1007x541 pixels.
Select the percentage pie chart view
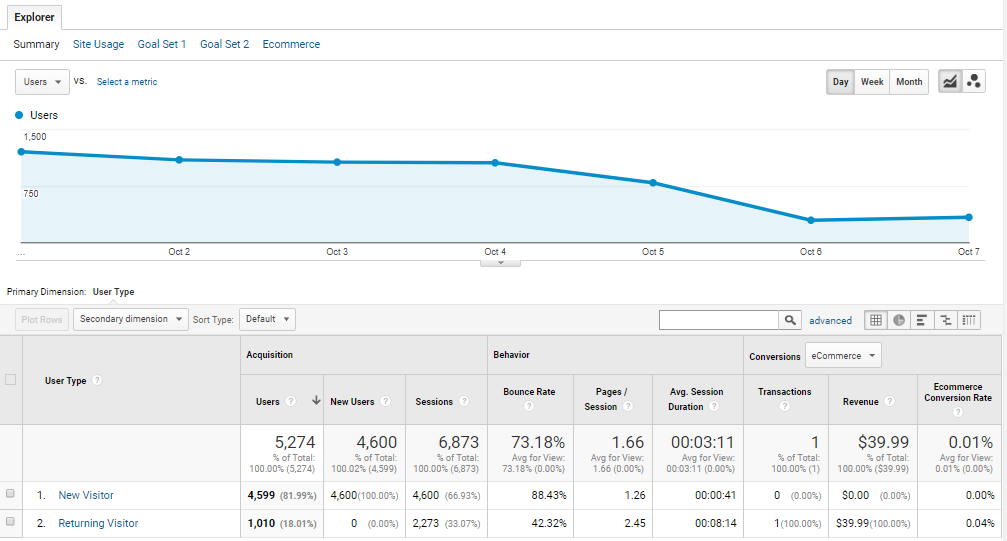899,320
